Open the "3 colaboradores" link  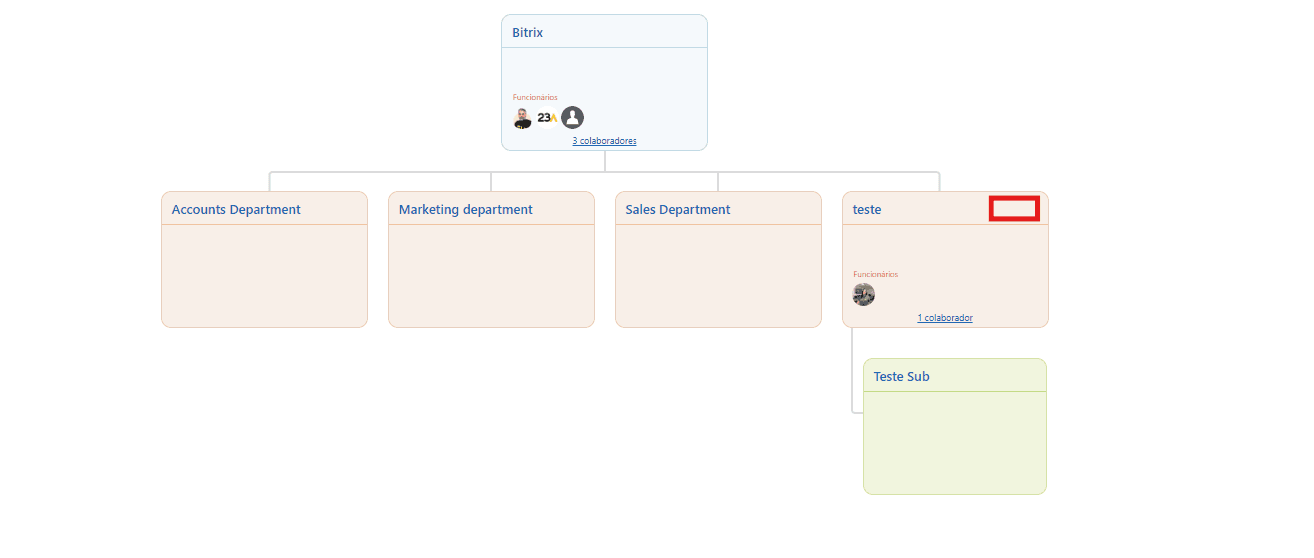point(604,141)
